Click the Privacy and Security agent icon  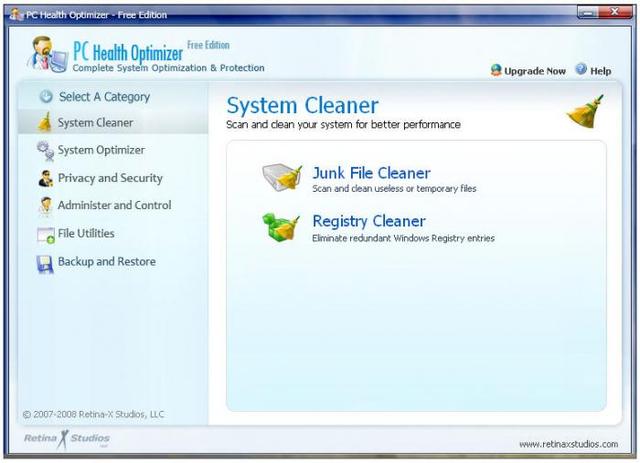coord(46,178)
